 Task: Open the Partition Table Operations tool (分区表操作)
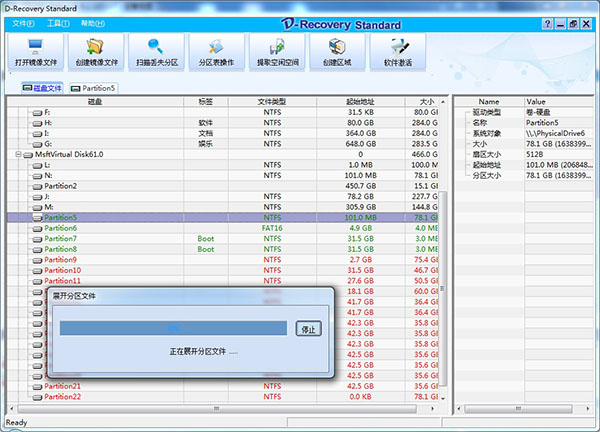(217, 52)
